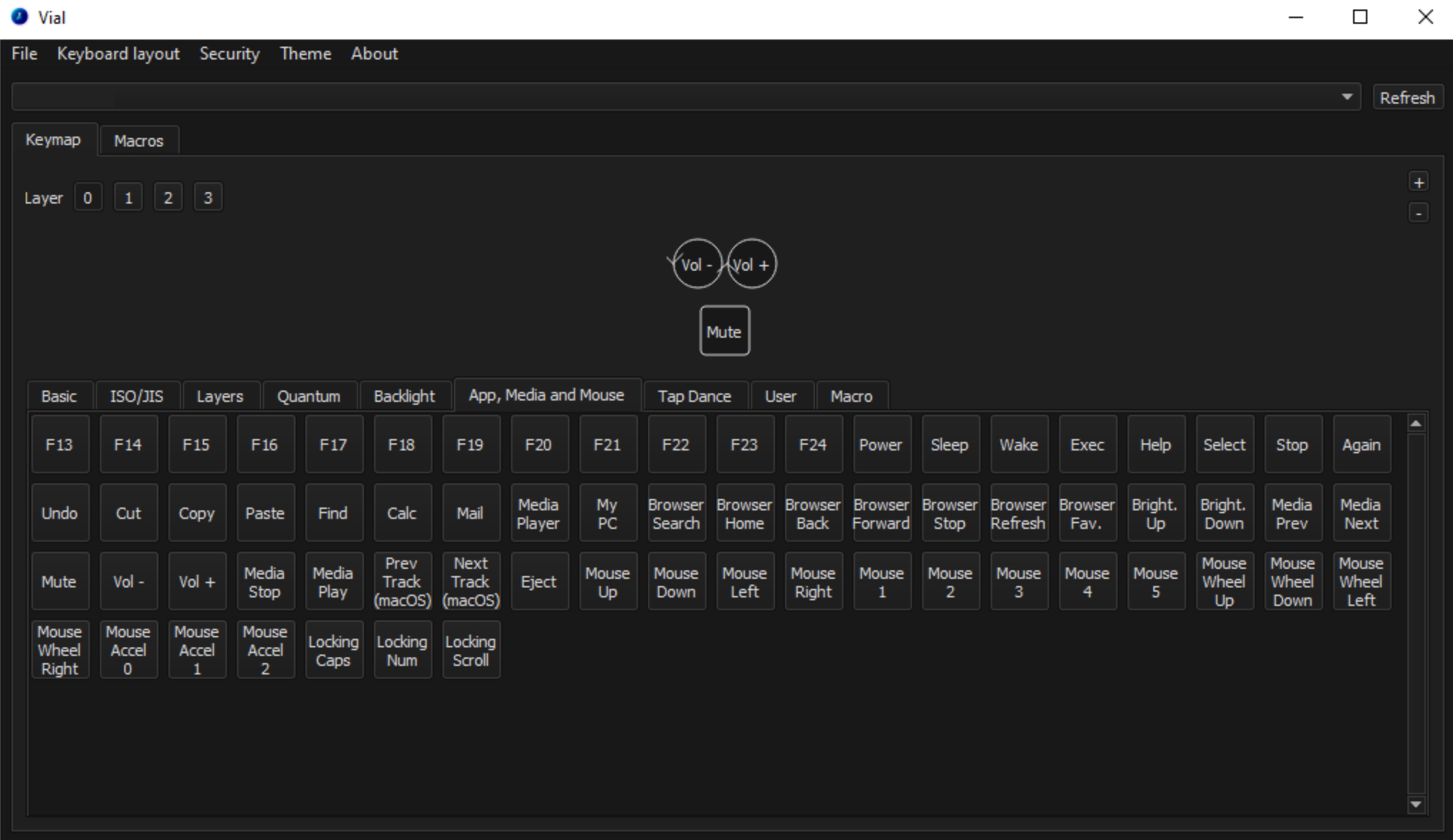Click the zoom in plus button
The height and width of the screenshot is (840, 1453).
1418,183
